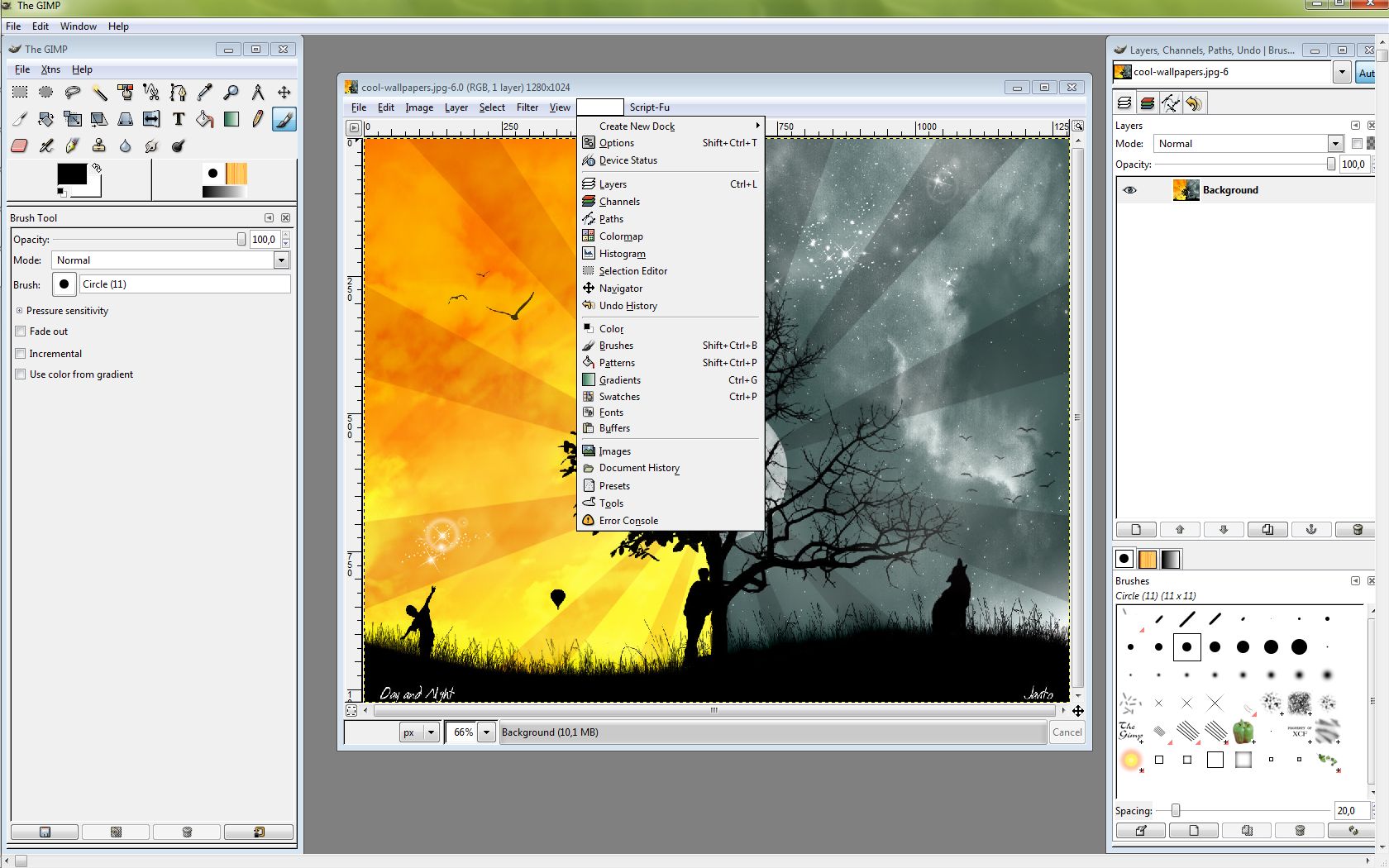Select the Shear tool

pyautogui.click(x=99, y=119)
